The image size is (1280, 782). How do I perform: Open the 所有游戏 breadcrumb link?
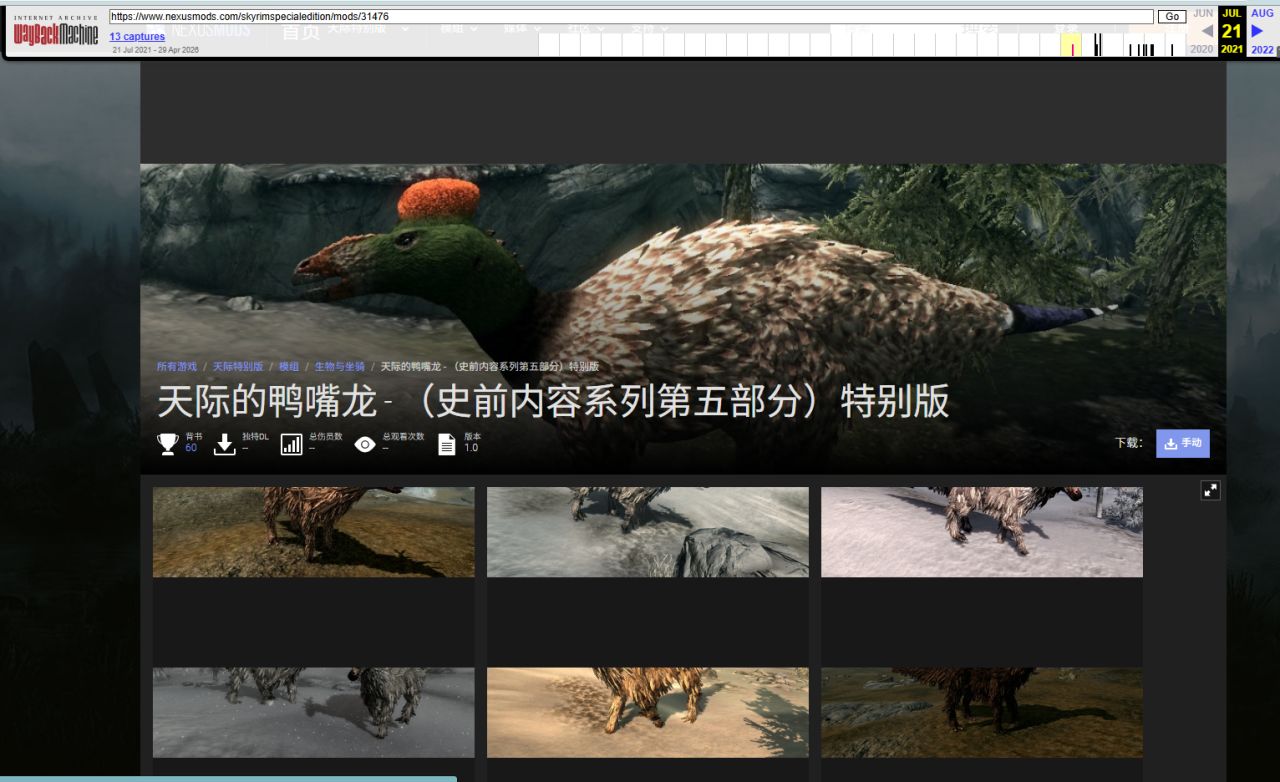pyautogui.click(x=177, y=367)
